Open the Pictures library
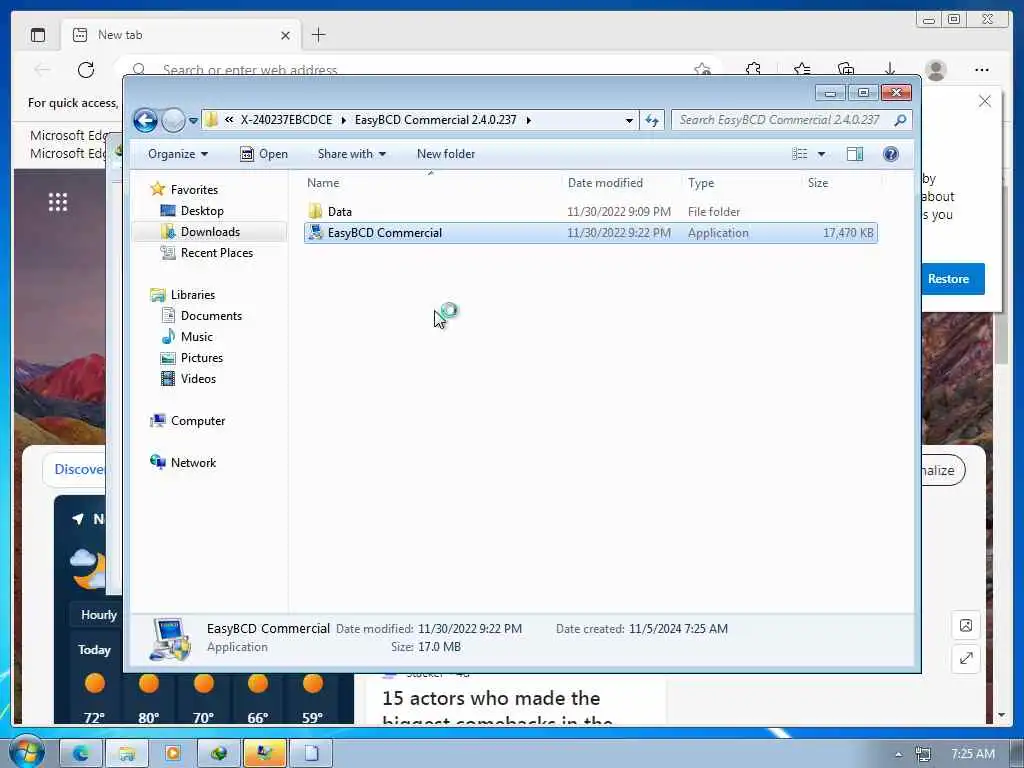 point(202,358)
